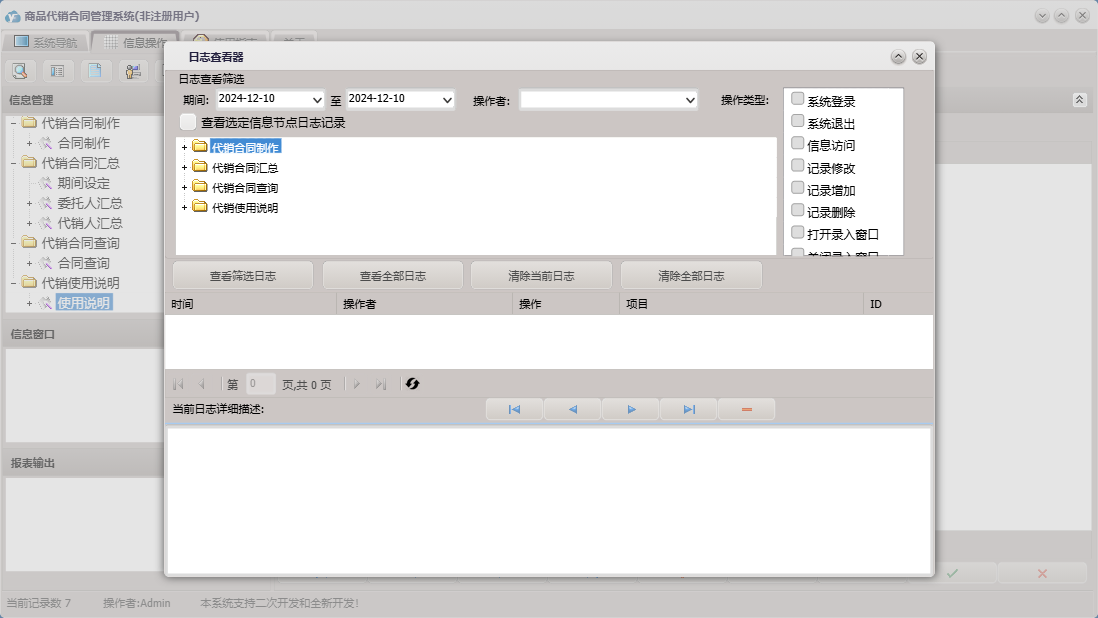
Task: Click the refresh icon in the log pager
Action: (x=412, y=384)
